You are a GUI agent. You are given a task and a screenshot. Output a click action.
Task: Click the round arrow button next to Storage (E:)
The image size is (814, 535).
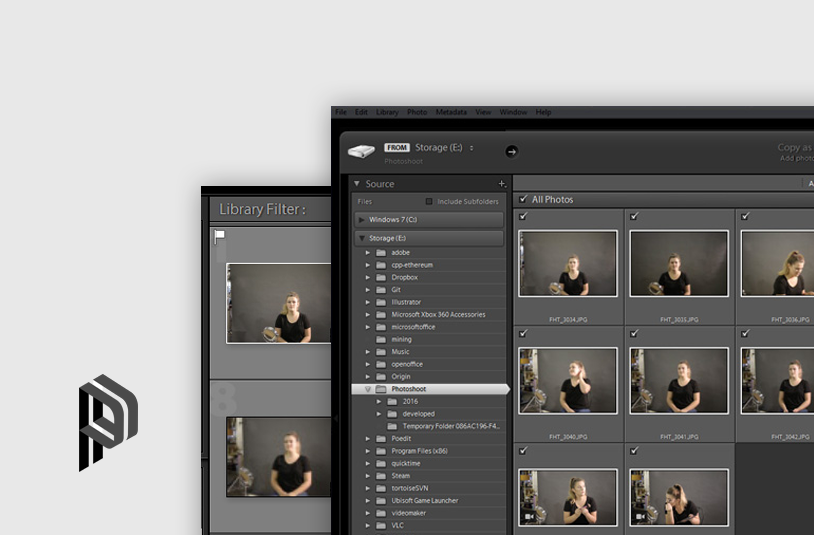point(511,151)
